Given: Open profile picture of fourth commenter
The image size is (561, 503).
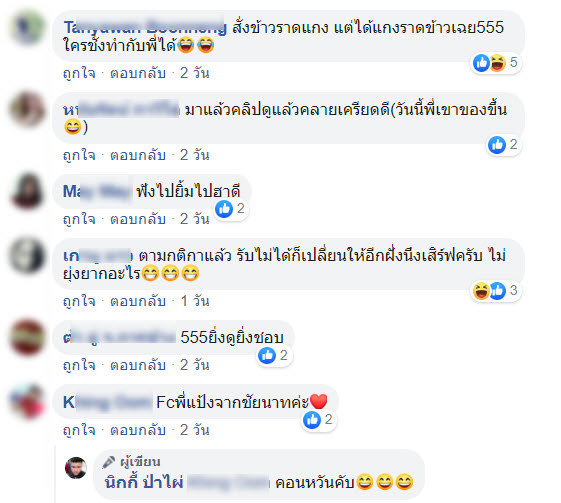Looking at the screenshot, I should [x=28, y=255].
